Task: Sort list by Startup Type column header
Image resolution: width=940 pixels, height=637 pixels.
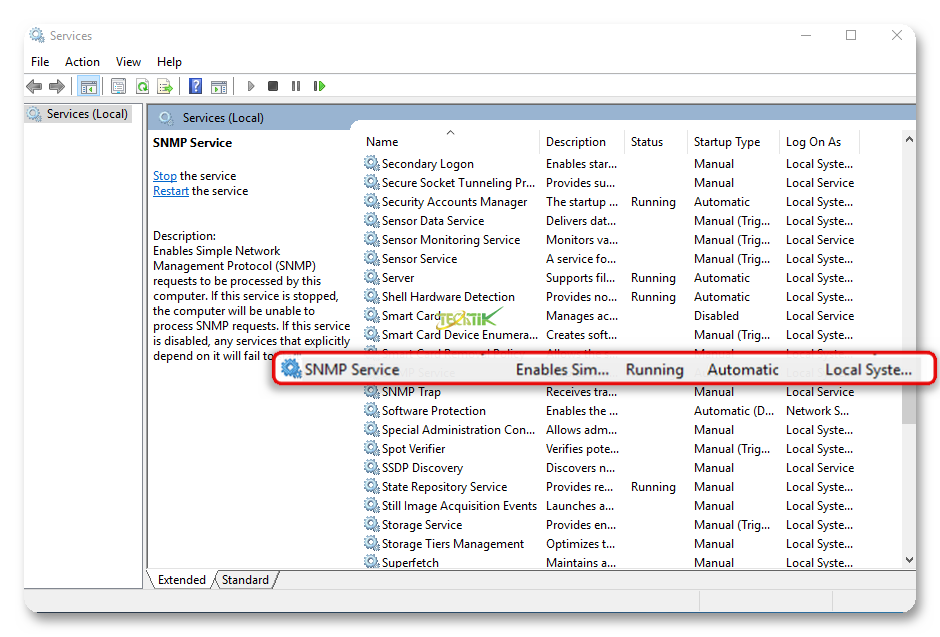Action: (x=727, y=142)
